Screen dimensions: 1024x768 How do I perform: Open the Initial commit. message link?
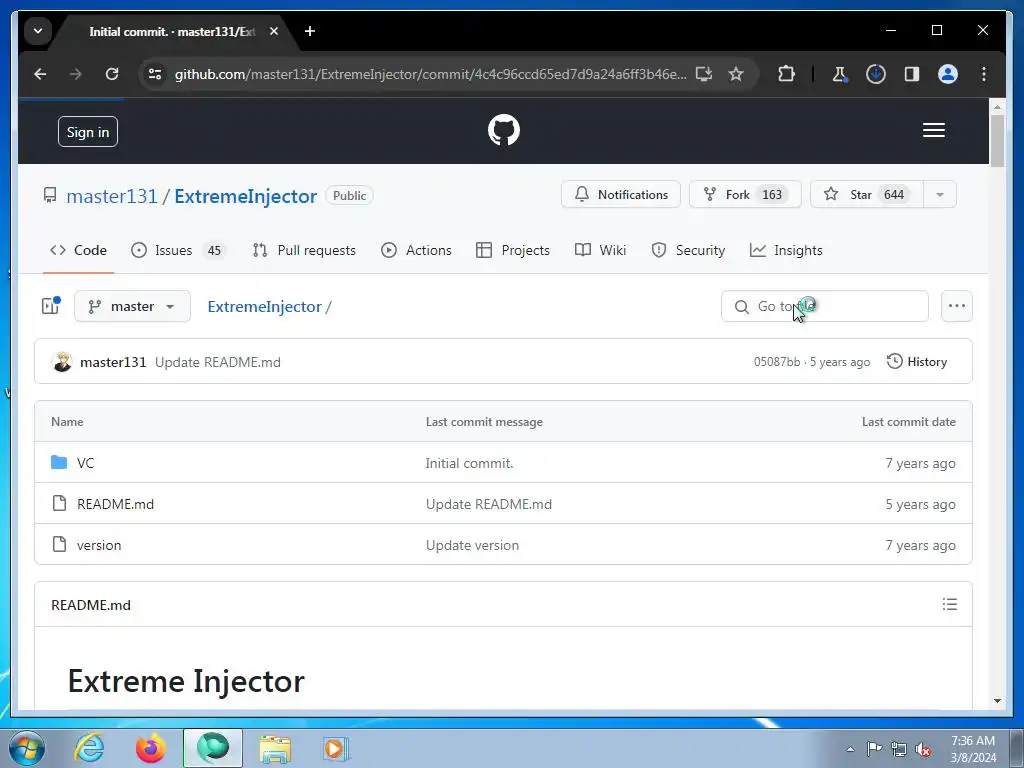pos(470,463)
